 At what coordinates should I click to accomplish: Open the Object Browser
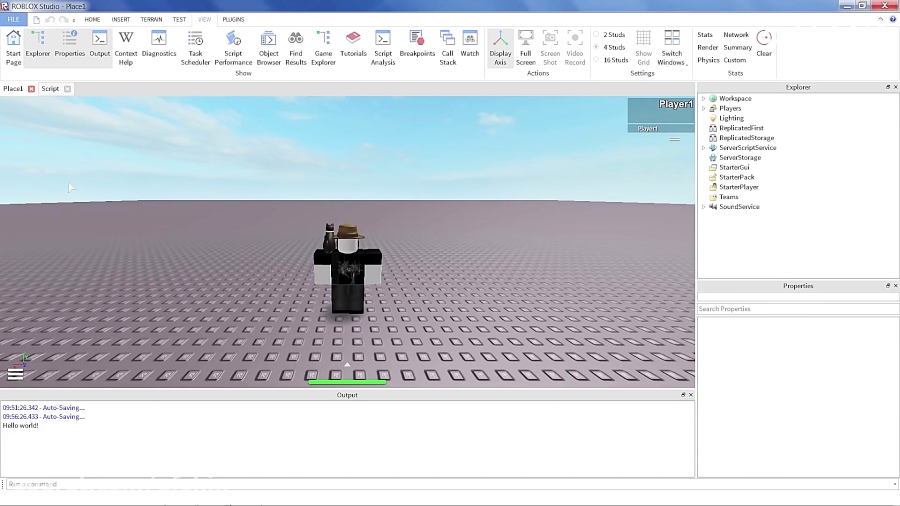[x=268, y=48]
